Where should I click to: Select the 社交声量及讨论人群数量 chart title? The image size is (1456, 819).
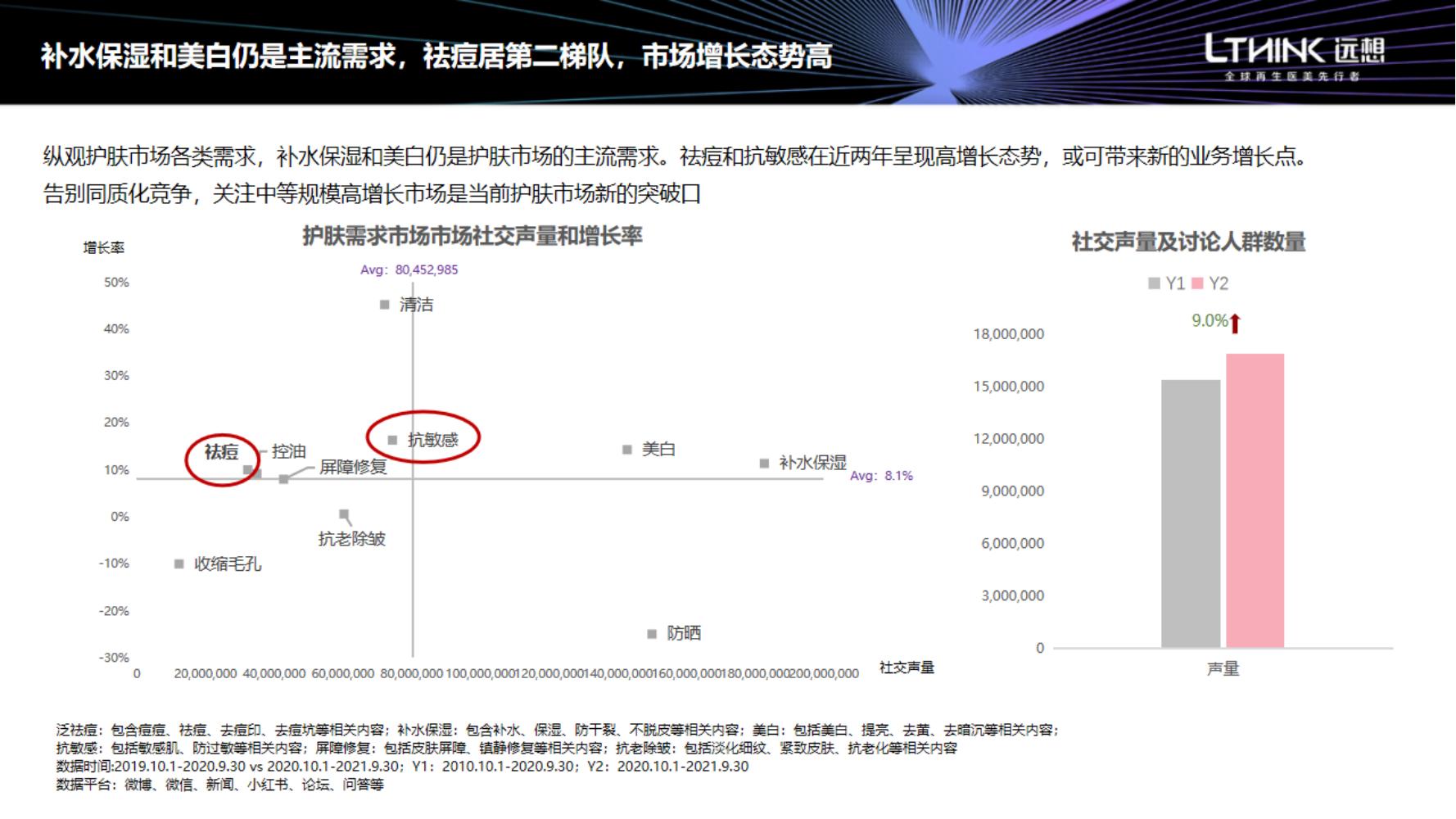(1189, 242)
